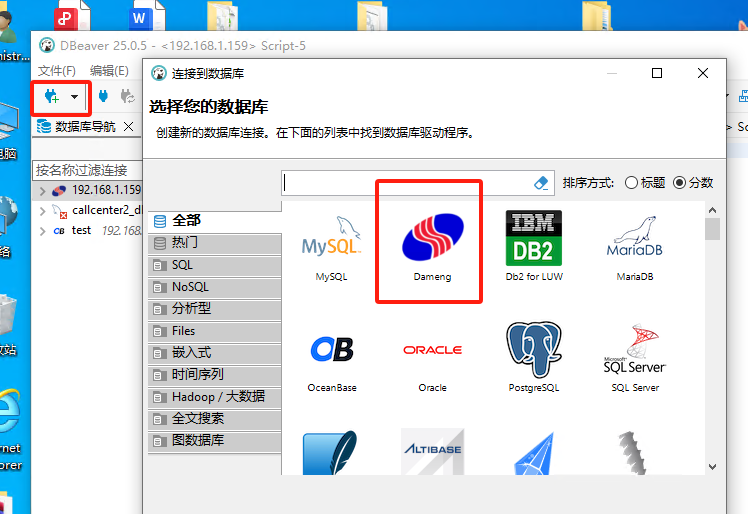Show the Files category
Screen dimensions: 748x514
[x=215, y=331]
